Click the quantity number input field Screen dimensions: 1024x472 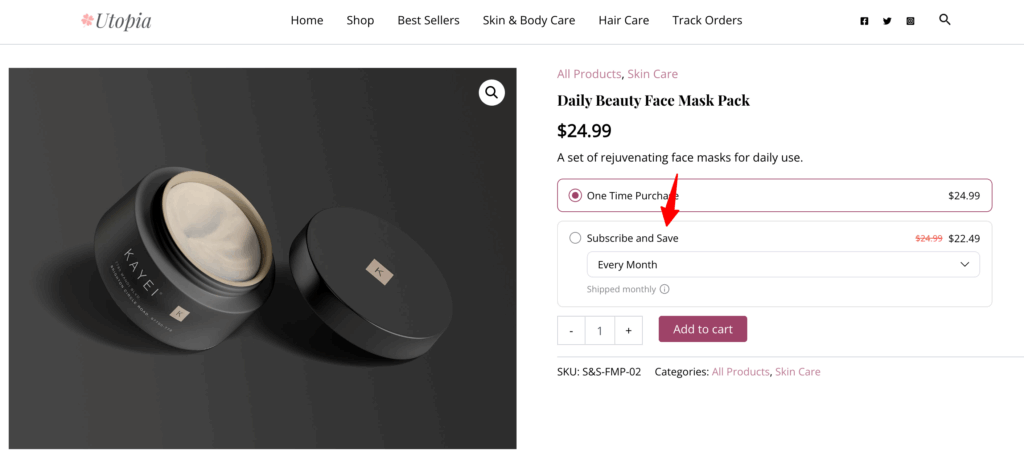point(599,330)
